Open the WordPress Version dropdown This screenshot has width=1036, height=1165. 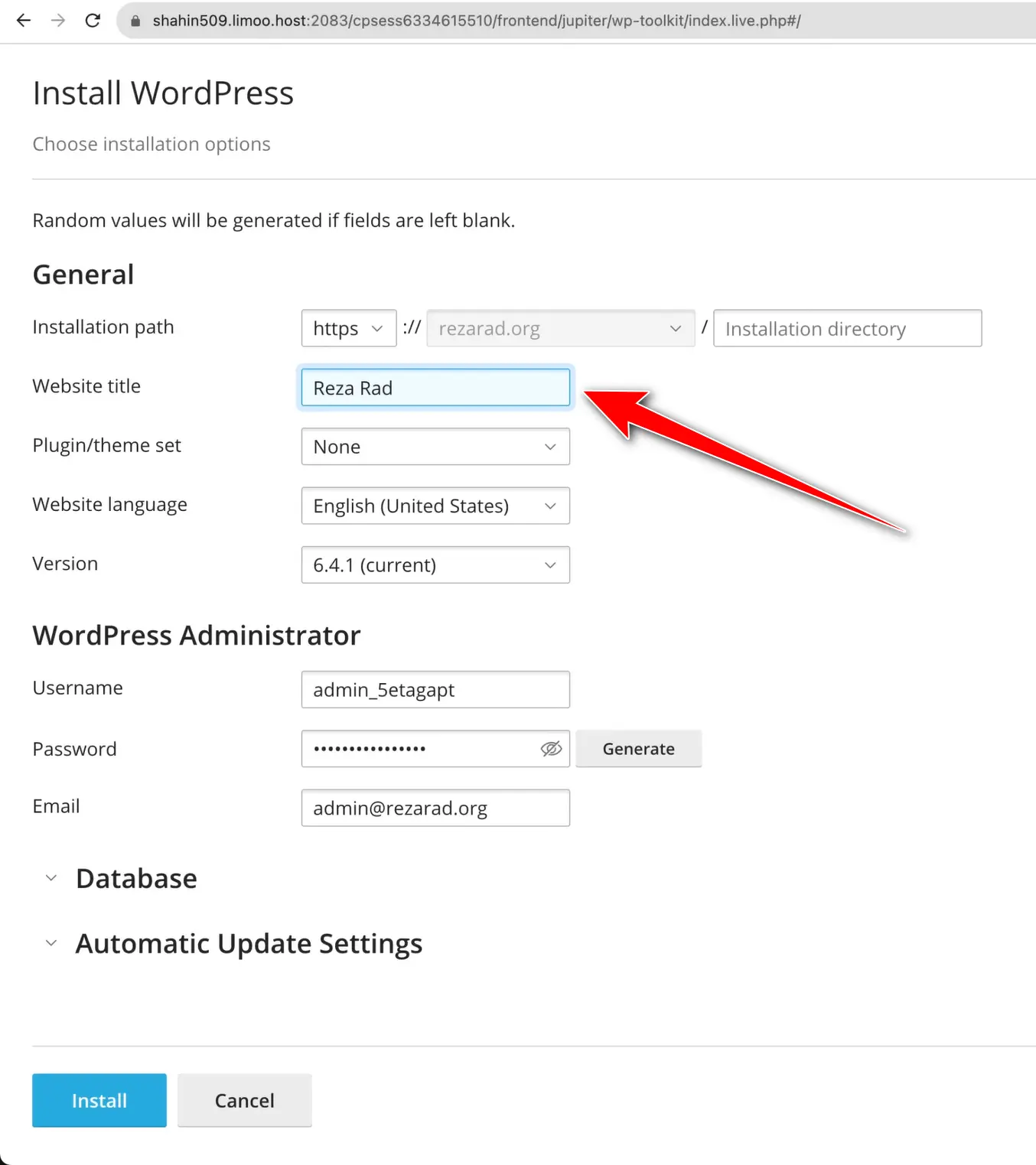[435, 565]
